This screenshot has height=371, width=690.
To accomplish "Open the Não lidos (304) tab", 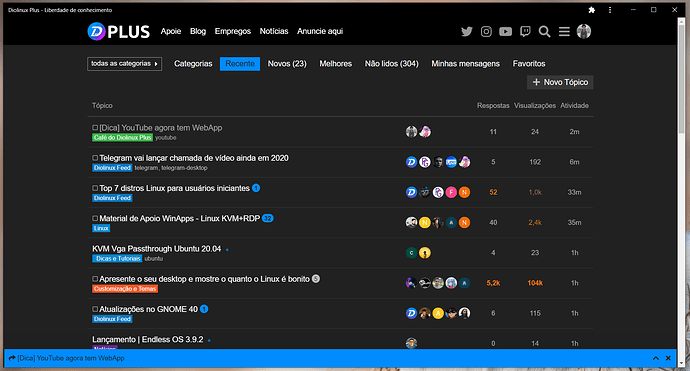I will (392, 64).
